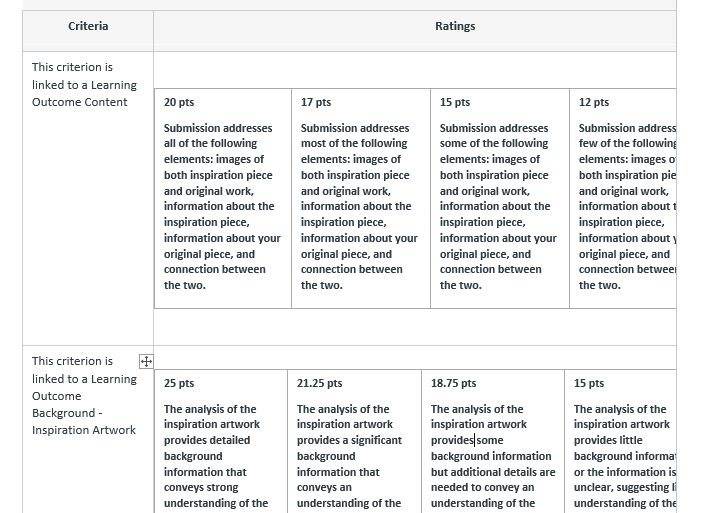Select the 20 pts rating heading
712x513 pixels.
pos(179,102)
